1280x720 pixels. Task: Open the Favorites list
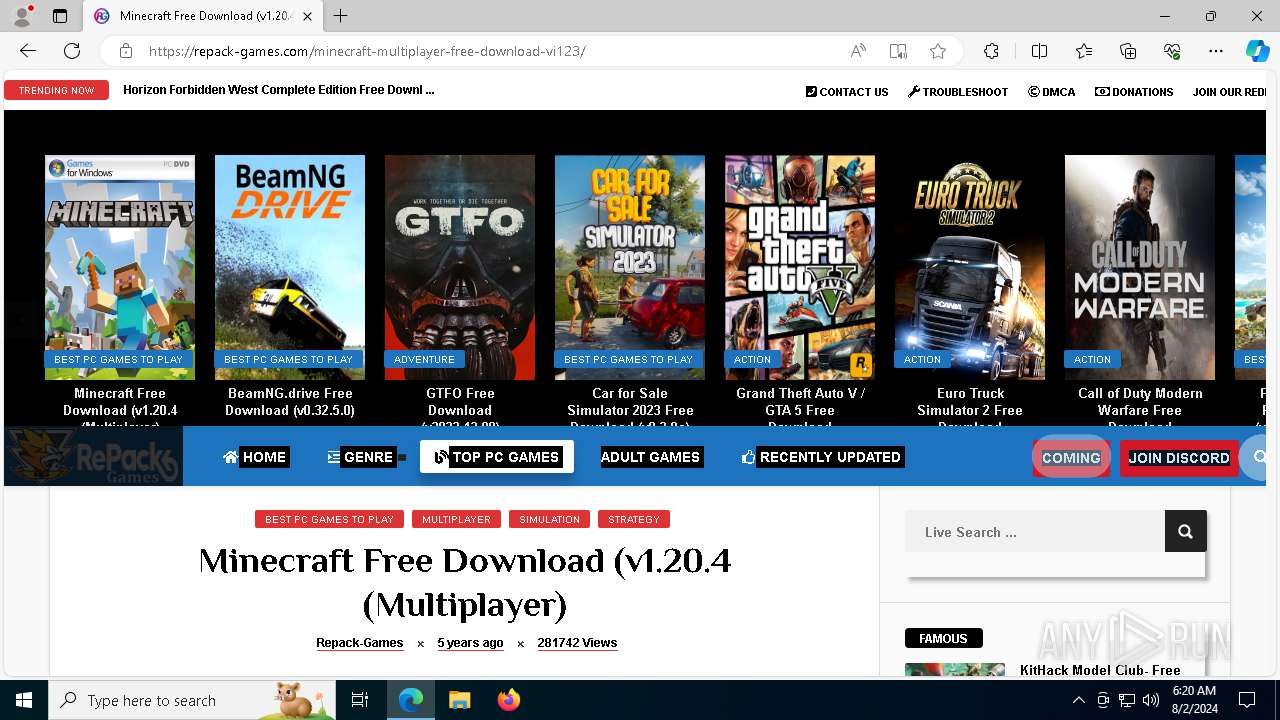pyautogui.click(x=1084, y=51)
